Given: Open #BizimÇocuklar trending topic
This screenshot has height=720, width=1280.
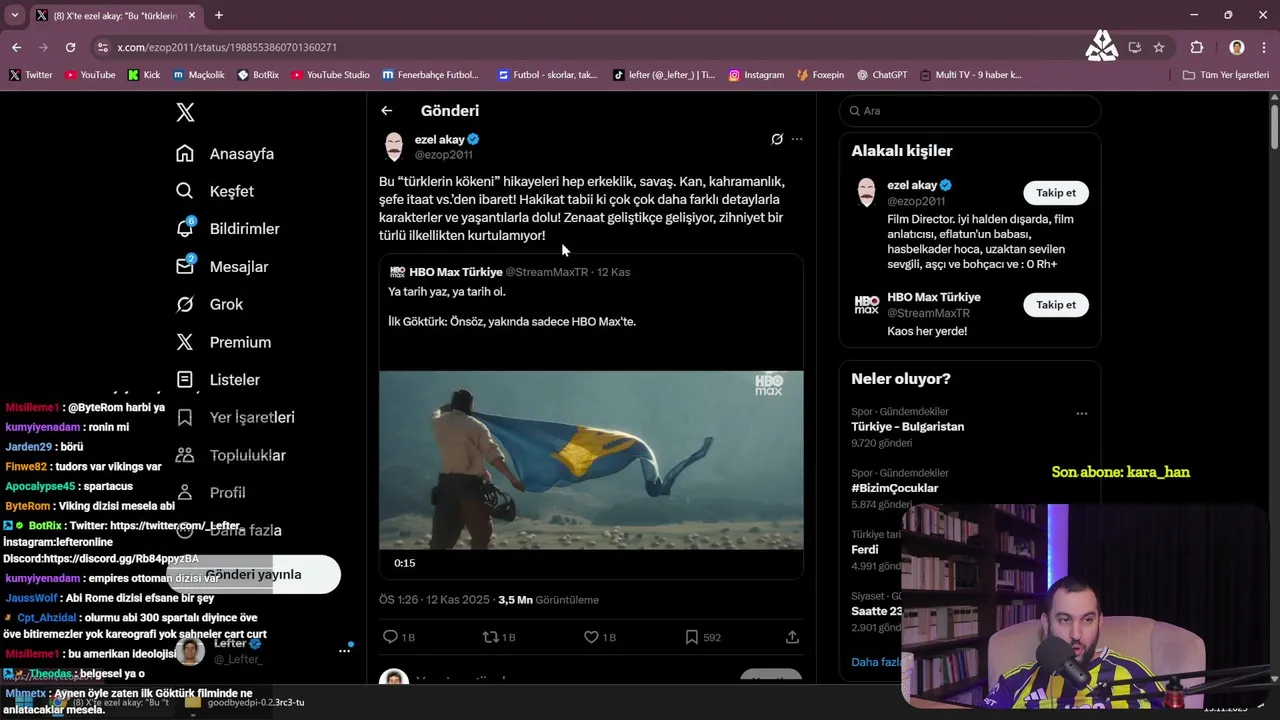Looking at the screenshot, I should [894, 488].
